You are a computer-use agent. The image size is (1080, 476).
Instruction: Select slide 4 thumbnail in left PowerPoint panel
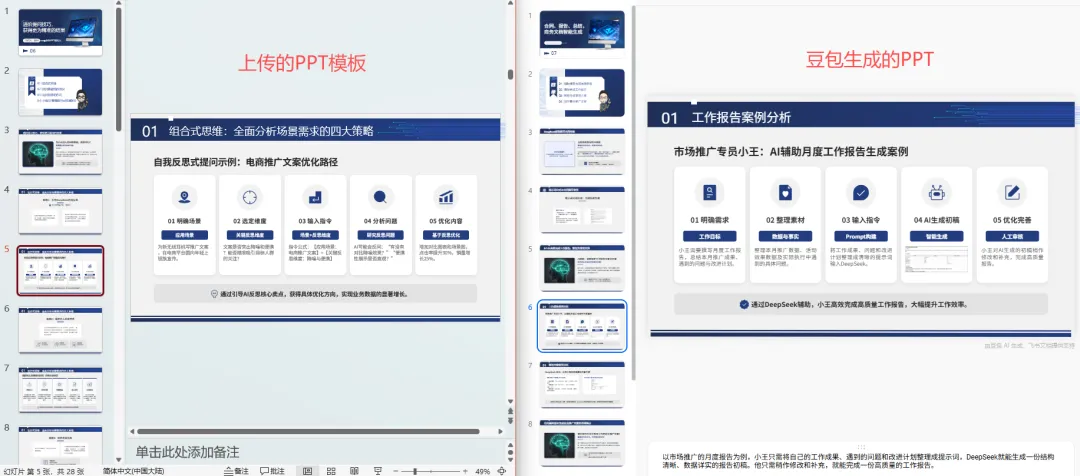click(61, 211)
